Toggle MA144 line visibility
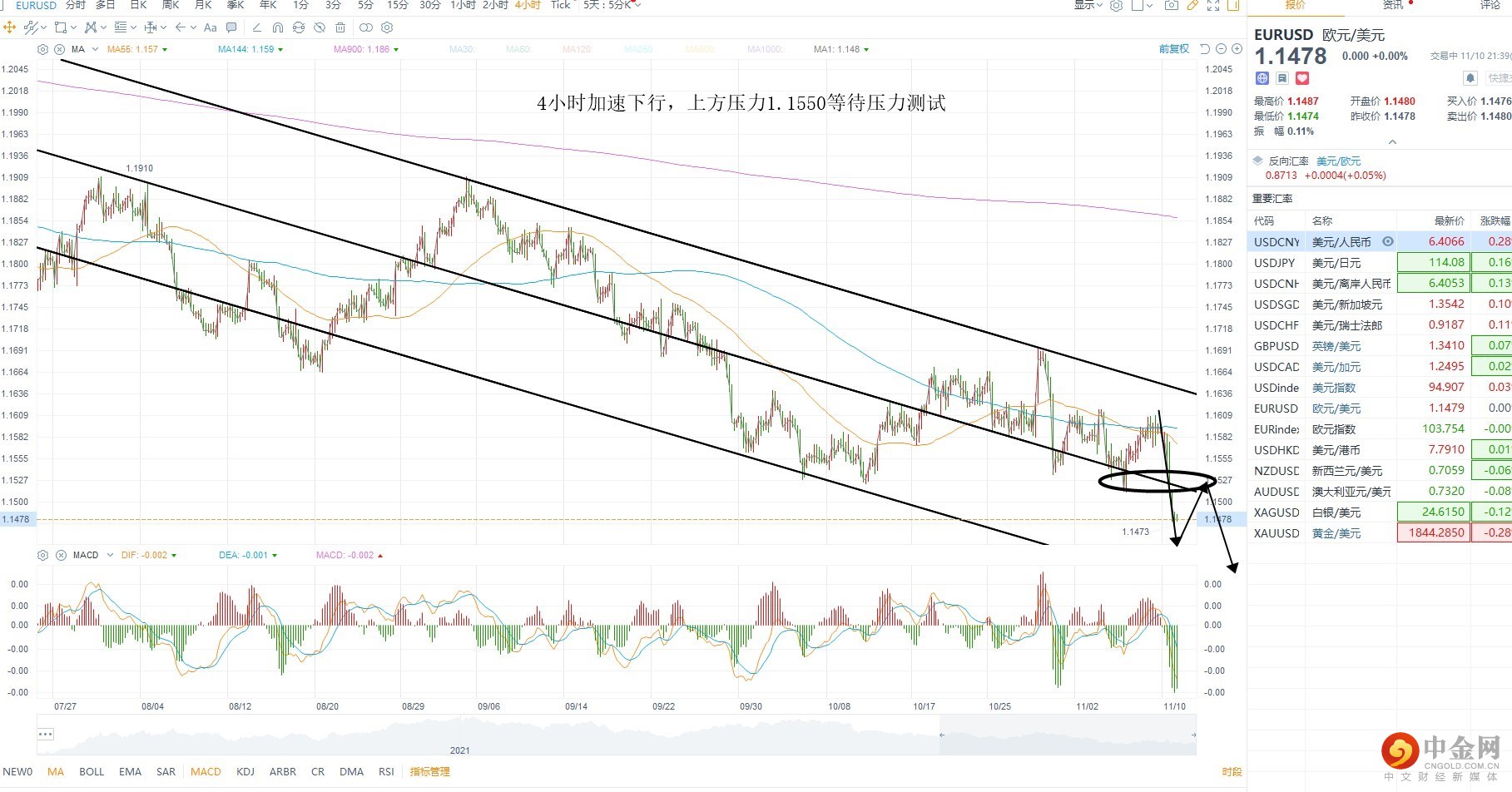Screen dimensions: 1512x792 [250, 49]
